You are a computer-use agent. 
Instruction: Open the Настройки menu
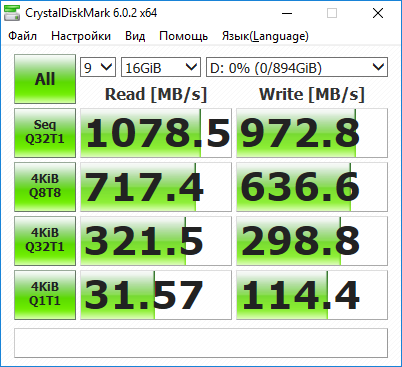pyautogui.click(x=81, y=36)
